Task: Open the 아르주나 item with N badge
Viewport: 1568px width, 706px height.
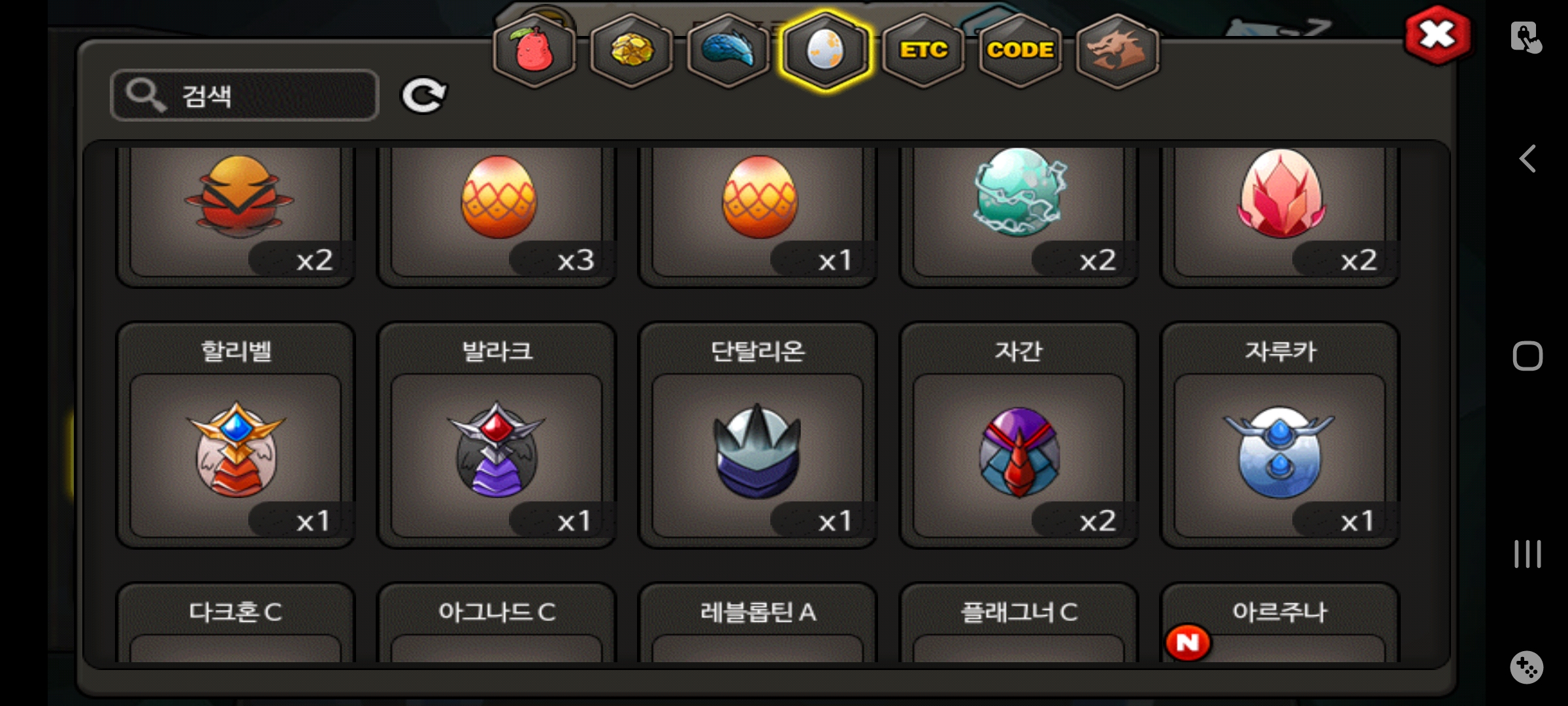Action: coord(1280,622)
